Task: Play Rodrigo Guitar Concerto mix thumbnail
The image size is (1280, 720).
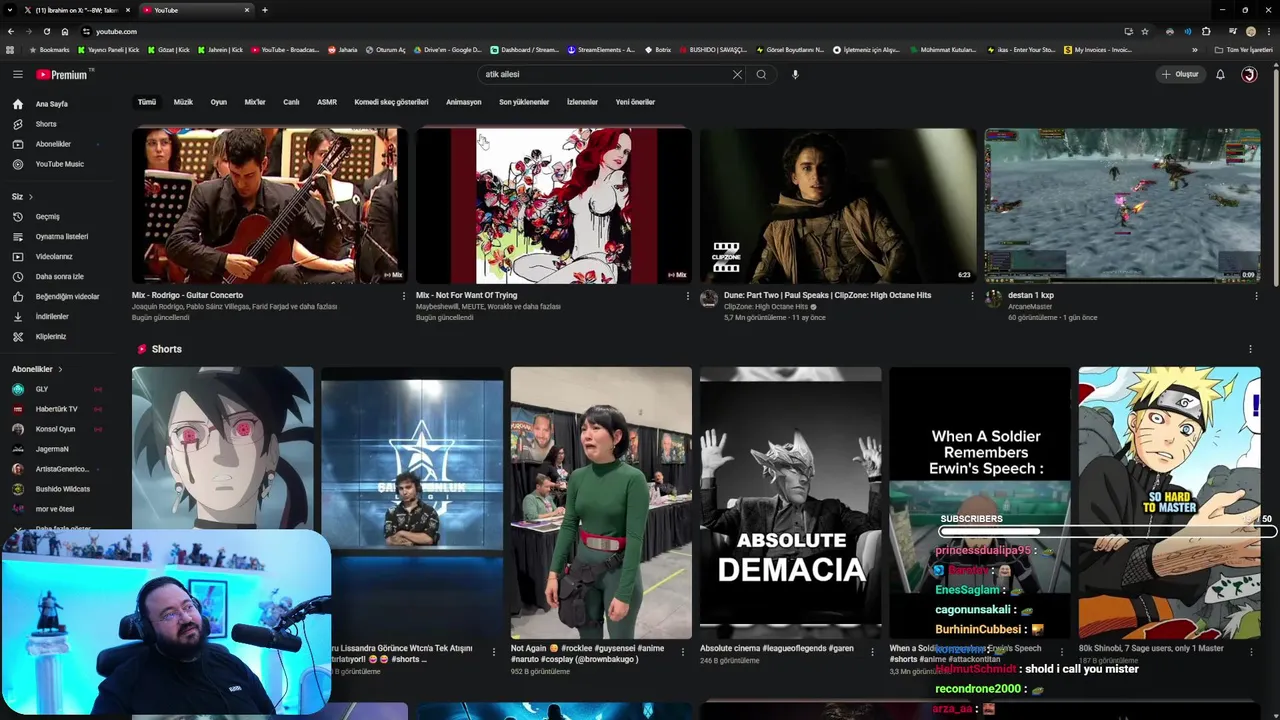Action: coord(270,206)
